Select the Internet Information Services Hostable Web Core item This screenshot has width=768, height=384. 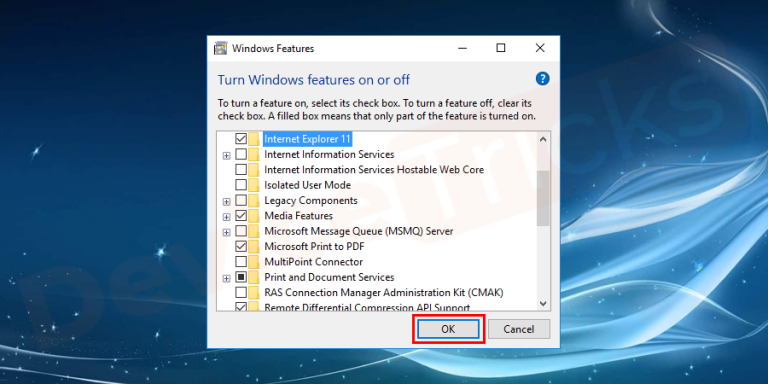click(374, 169)
